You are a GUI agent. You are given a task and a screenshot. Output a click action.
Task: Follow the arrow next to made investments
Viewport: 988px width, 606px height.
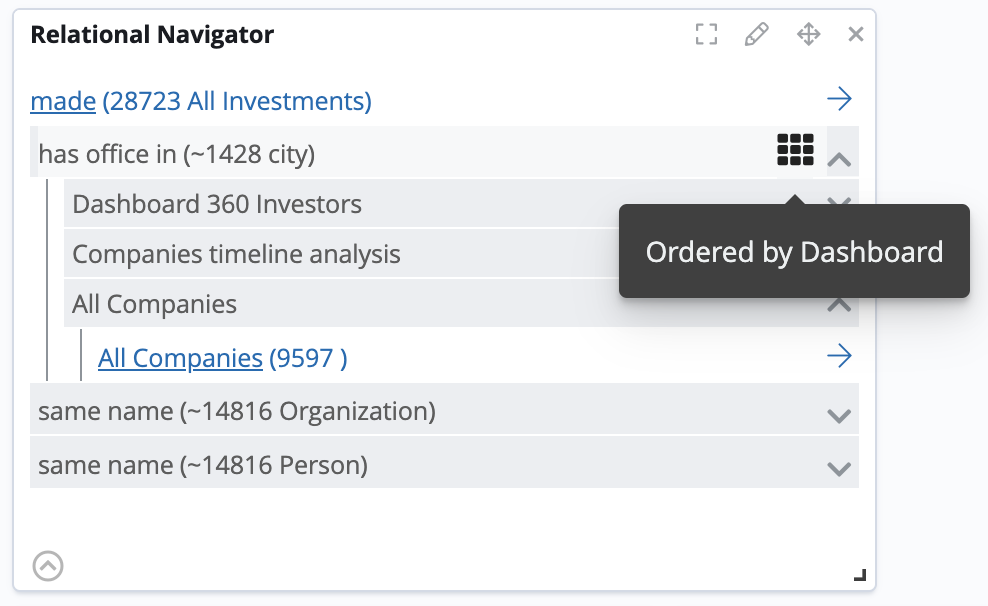pos(840,98)
